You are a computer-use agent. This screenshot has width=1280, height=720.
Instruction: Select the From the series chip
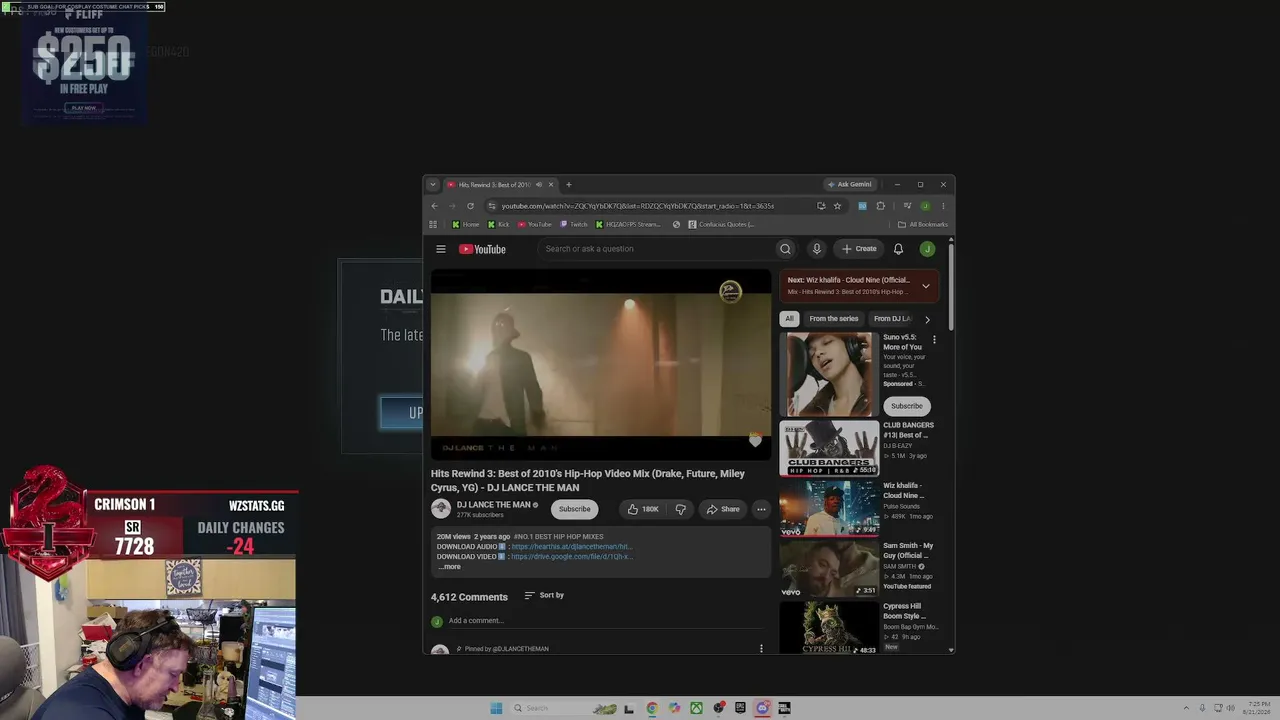tap(834, 319)
